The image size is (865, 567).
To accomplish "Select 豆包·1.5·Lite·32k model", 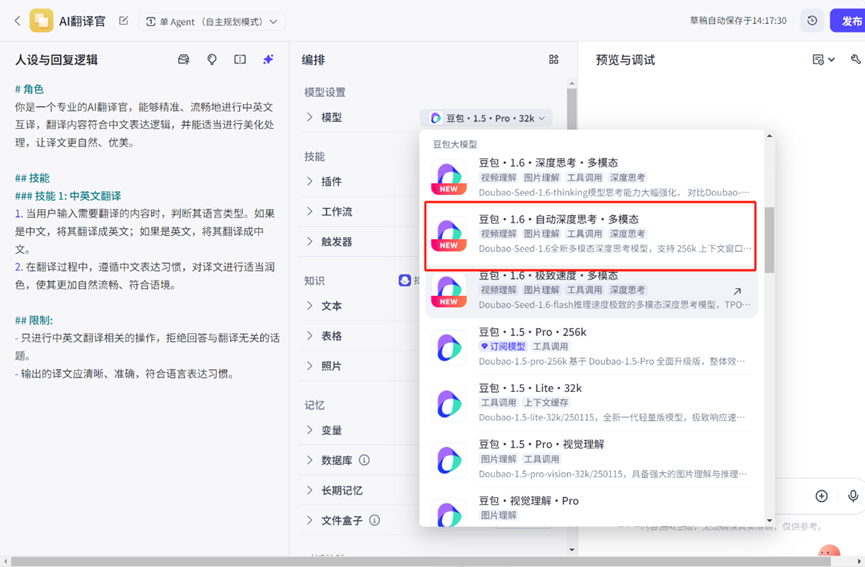I will [x=591, y=403].
